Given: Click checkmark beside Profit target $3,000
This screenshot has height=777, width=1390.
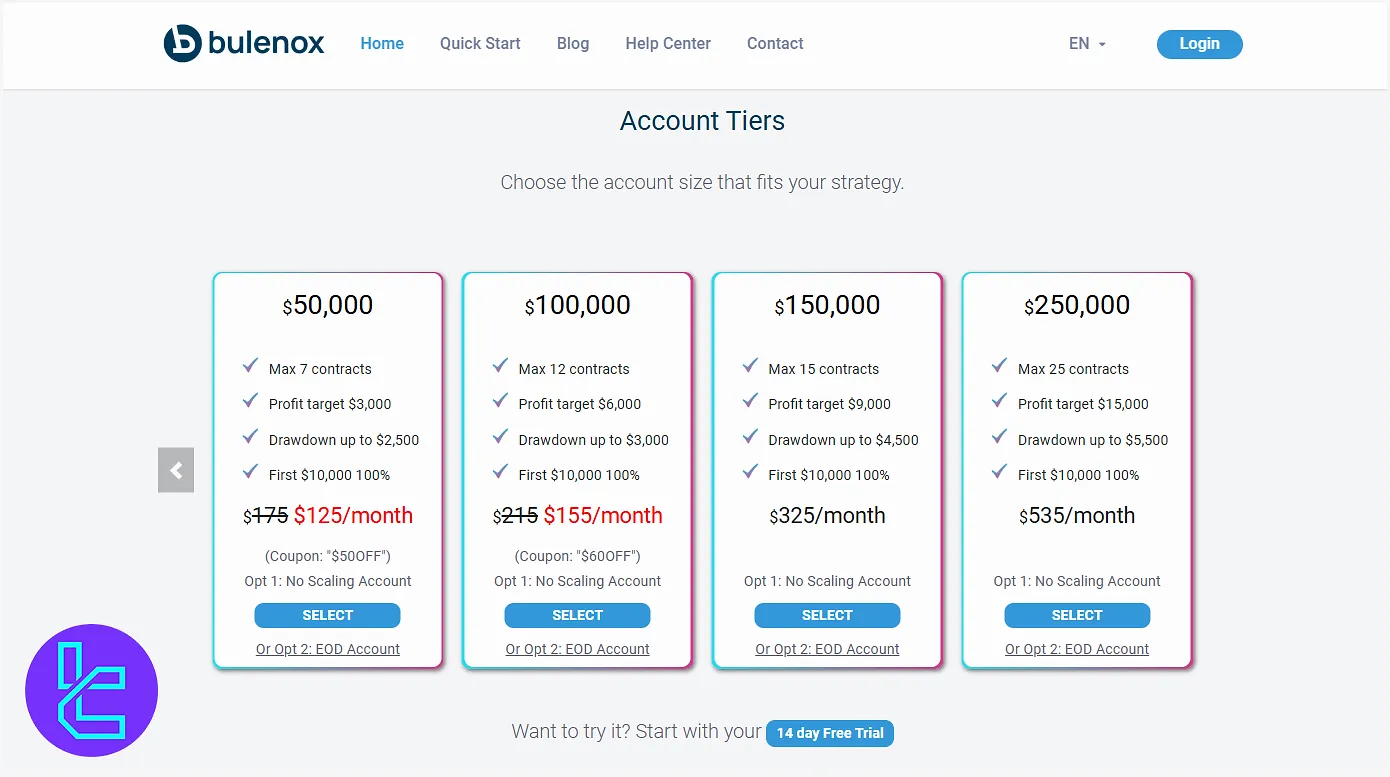Looking at the screenshot, I should (x=251, y=402).
